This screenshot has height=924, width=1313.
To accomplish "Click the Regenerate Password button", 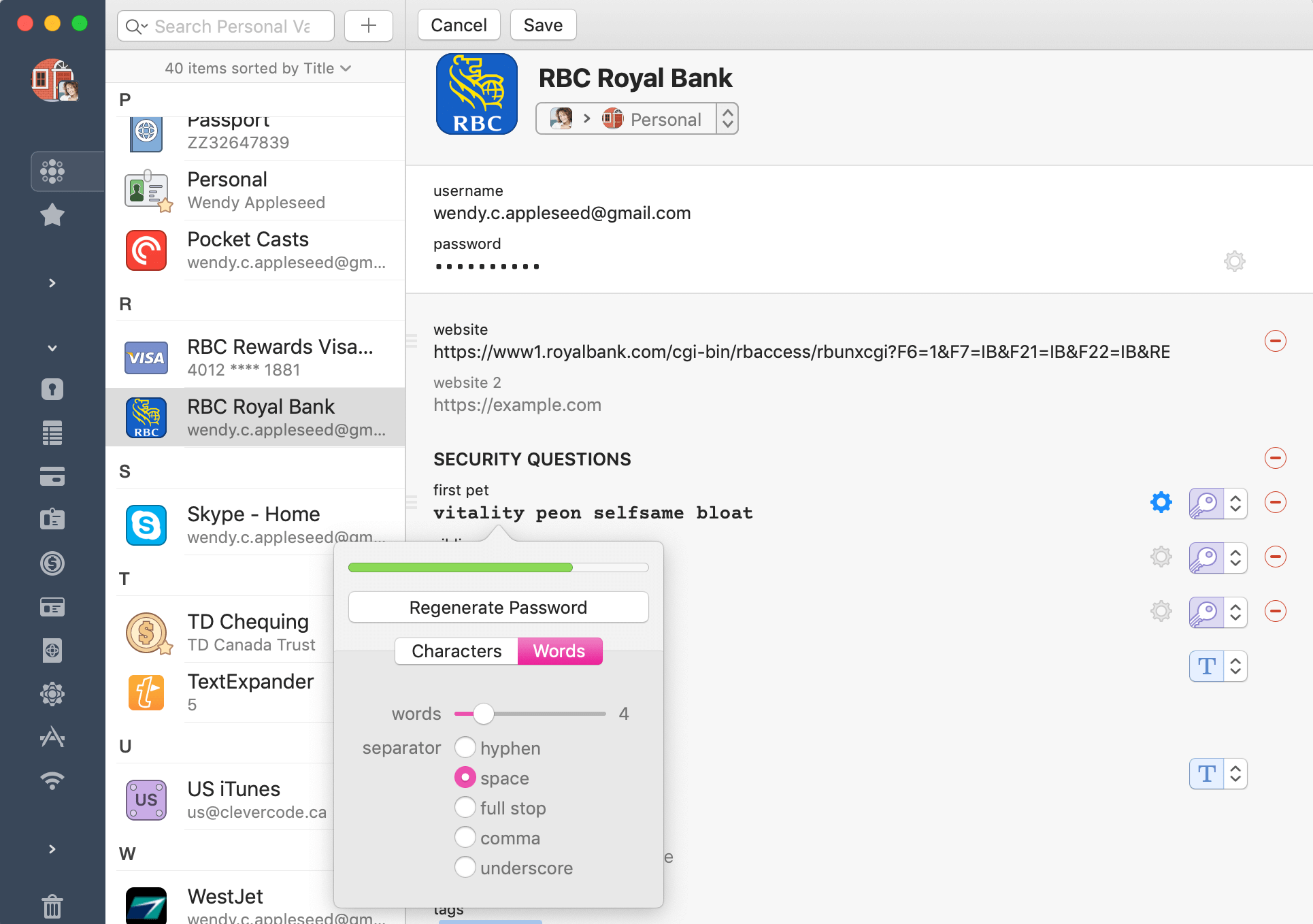I will (x=498, y=606).
